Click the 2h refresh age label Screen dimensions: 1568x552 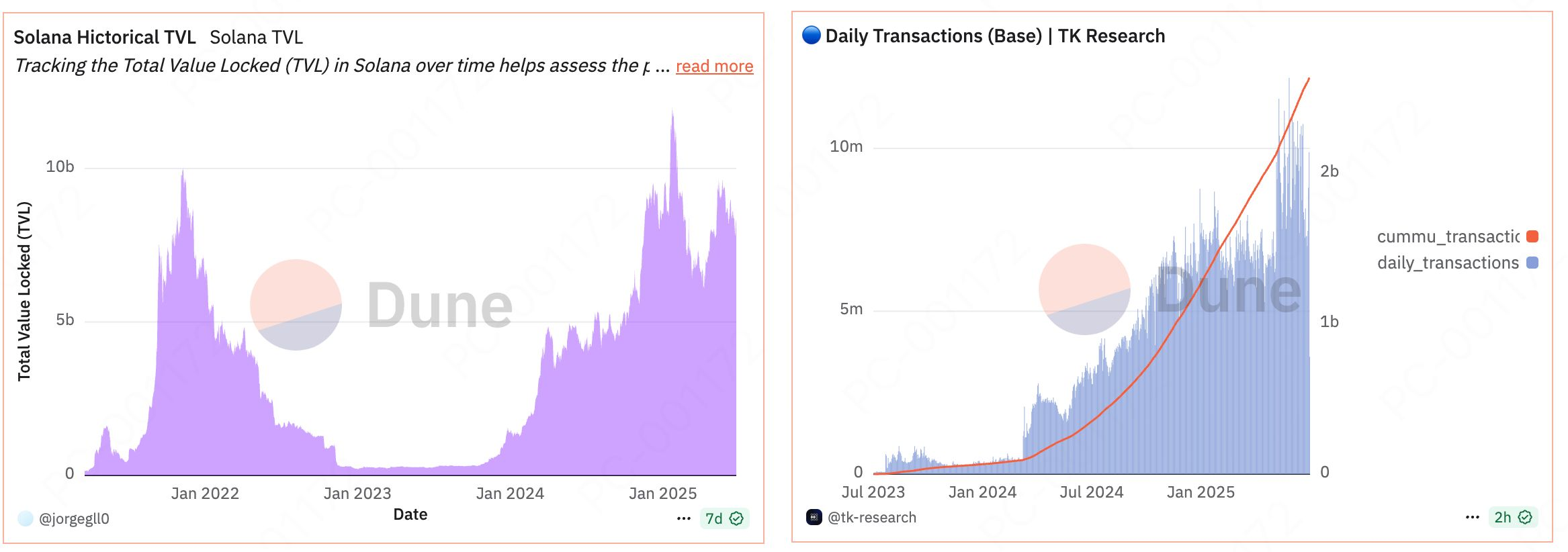[1502, 517]
